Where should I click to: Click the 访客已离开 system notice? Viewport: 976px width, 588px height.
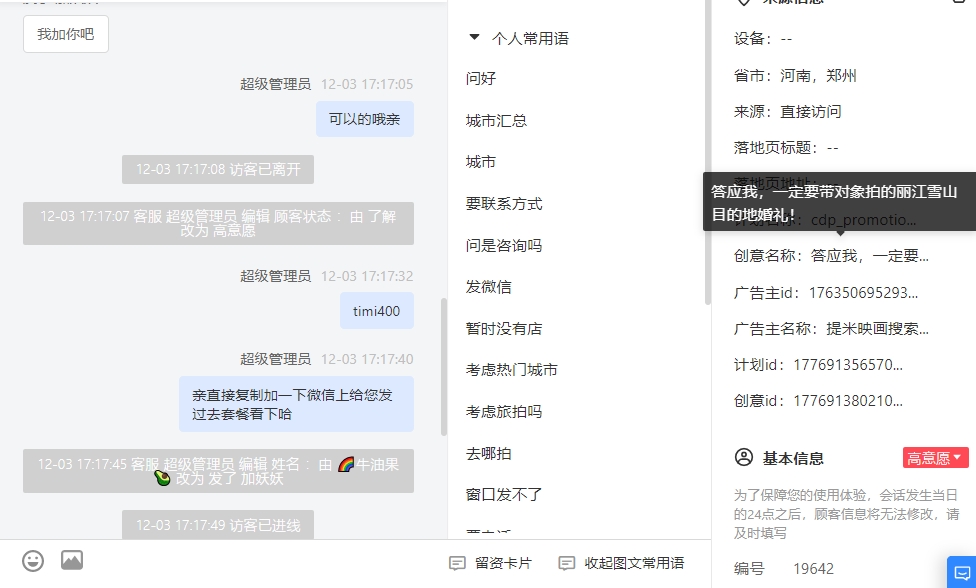[x=218, y=169]
